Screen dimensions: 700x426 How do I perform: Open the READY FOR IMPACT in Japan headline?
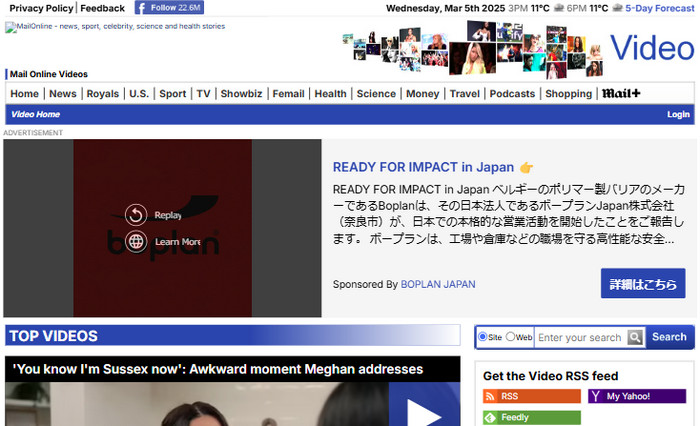[x=423, y=167]
